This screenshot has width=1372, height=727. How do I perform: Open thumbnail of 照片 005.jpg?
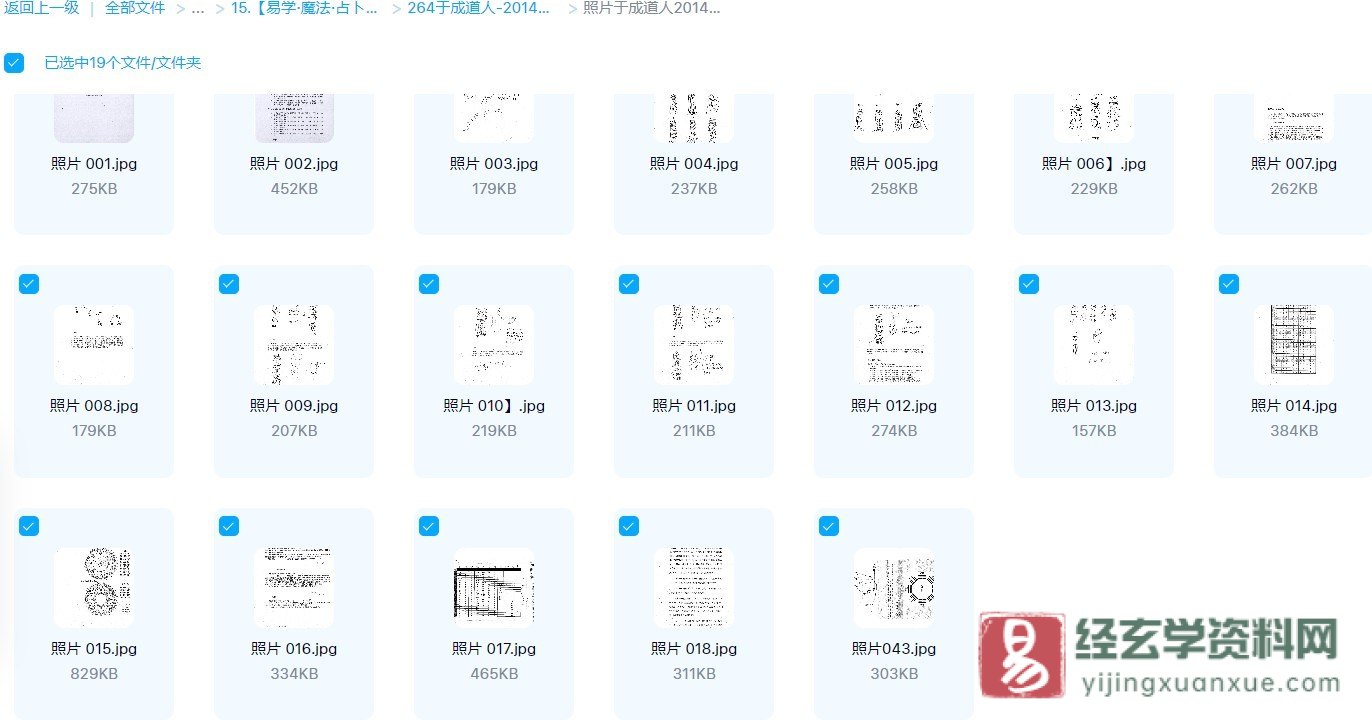point(894,117)
